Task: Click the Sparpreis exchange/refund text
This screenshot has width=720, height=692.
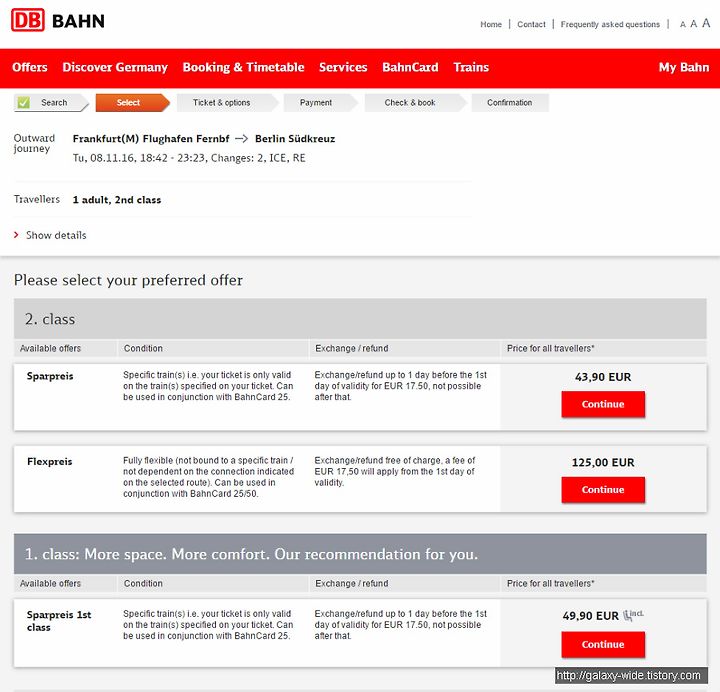Action: pyautogui.click(x=400, y=386)
